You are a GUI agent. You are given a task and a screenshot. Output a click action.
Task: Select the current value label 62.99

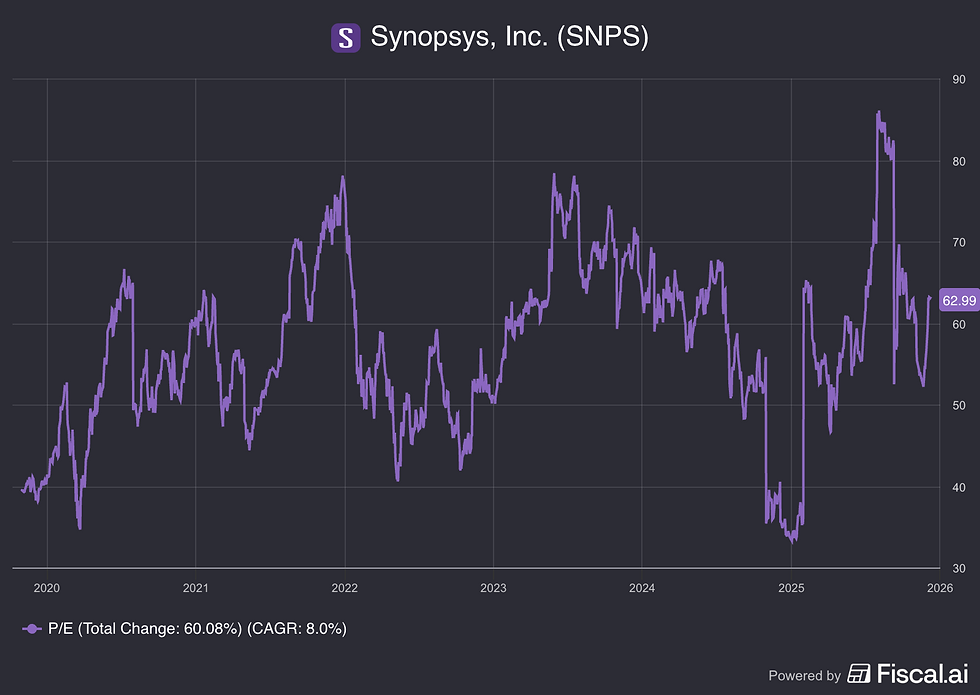pos(959,301)
